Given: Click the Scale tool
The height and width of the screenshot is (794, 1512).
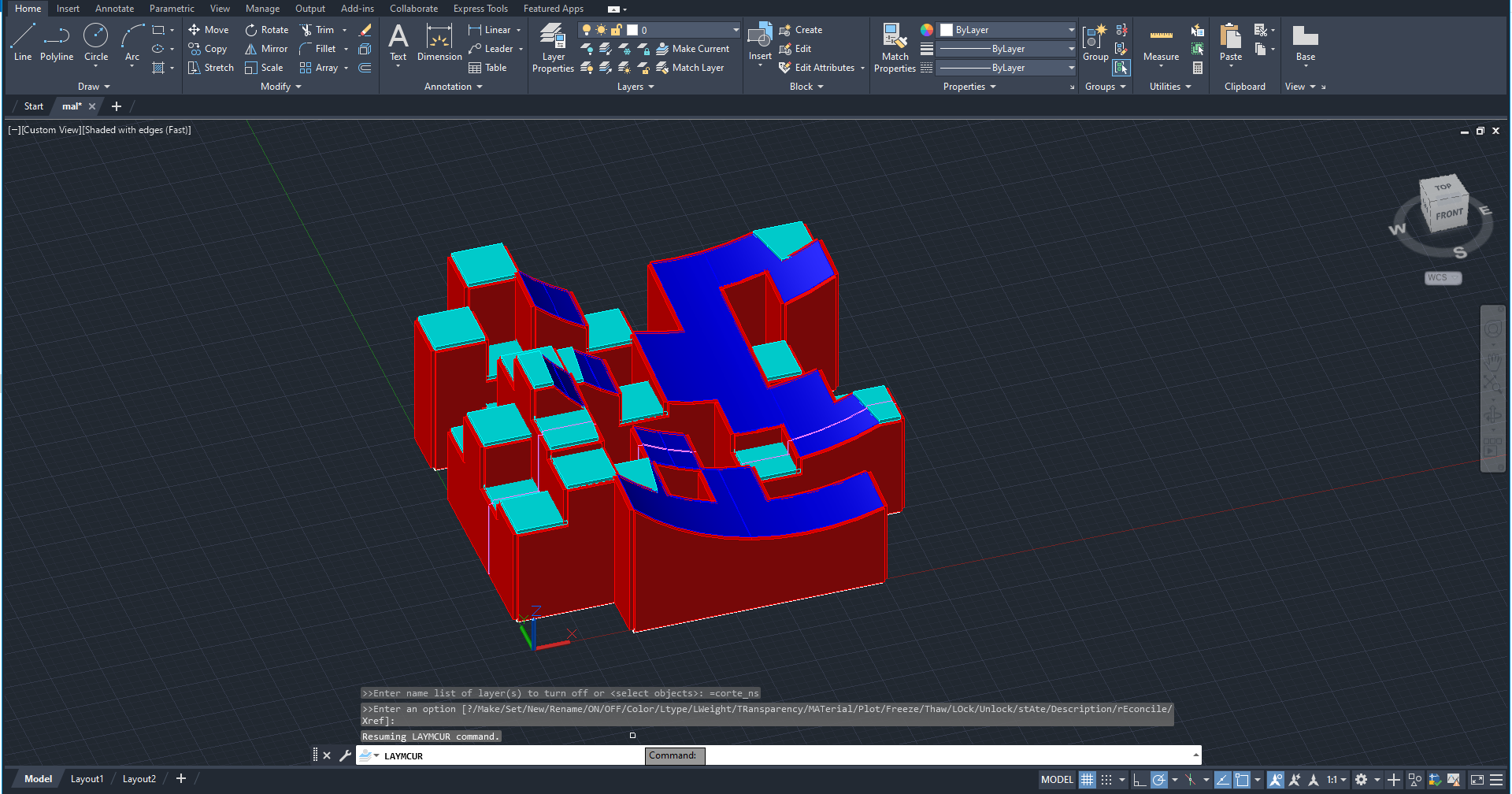Looking at the screenshot, I should pyautogui.click(x=264, y=68).
